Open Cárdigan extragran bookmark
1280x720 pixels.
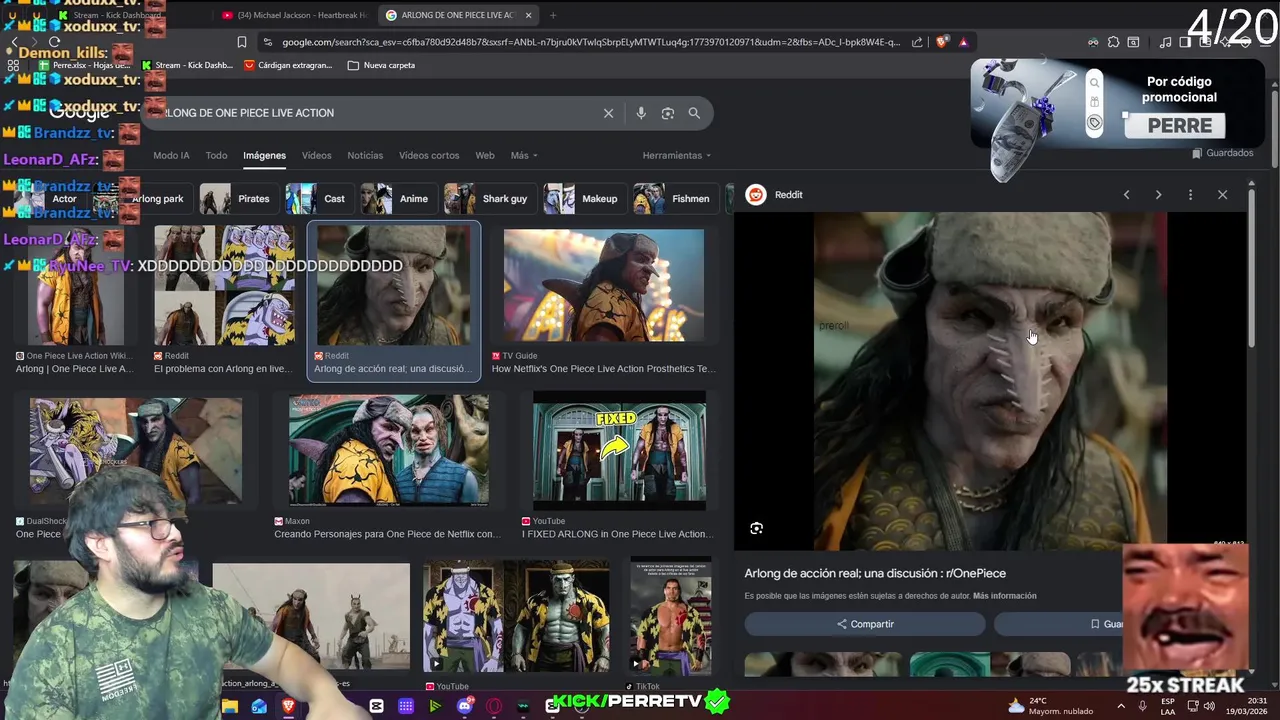click(288, 65)
